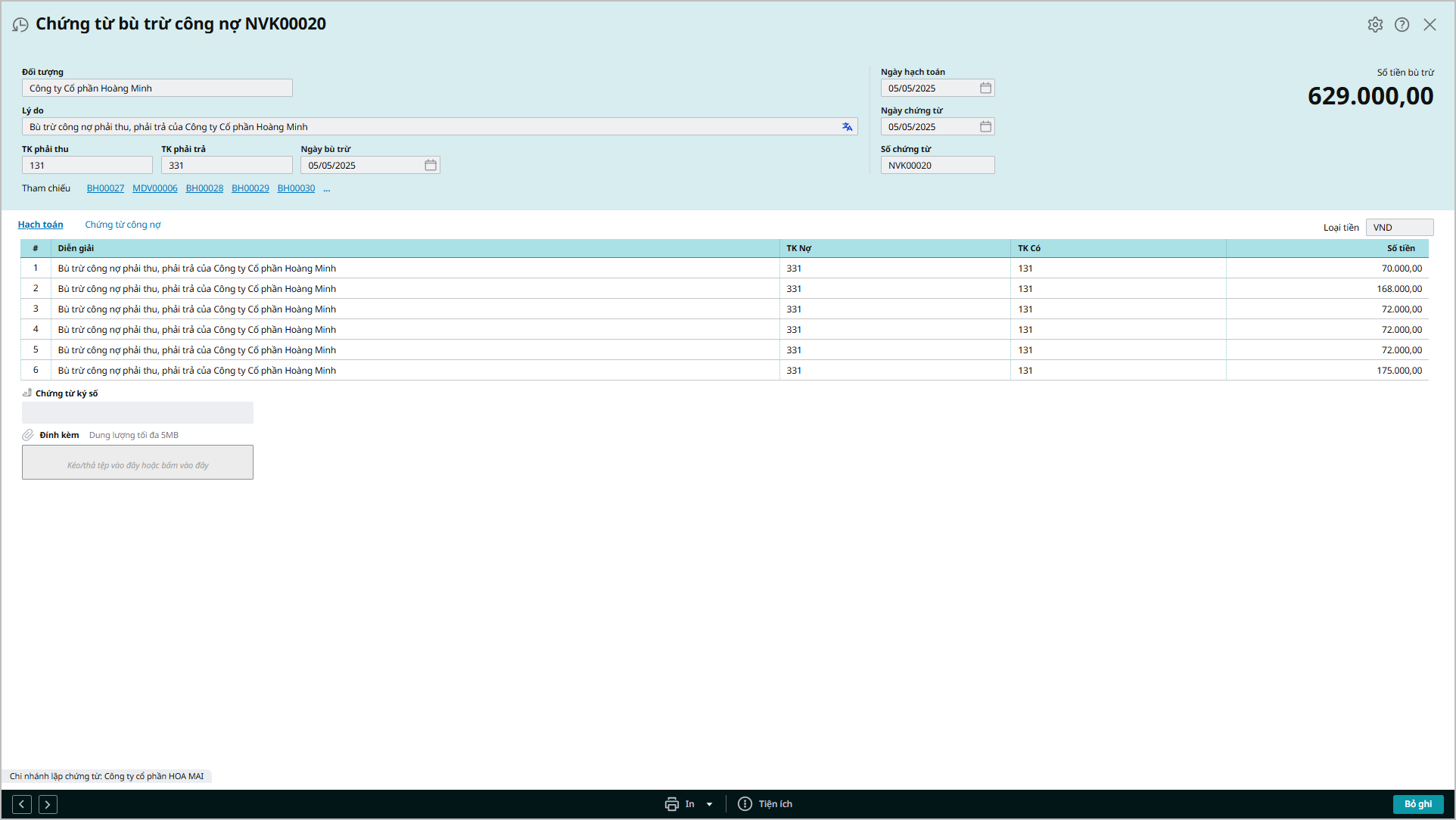The image size is (1456, 820).
Task: Expand the In print dropdown arrow
Action: (x=709, y=804)
